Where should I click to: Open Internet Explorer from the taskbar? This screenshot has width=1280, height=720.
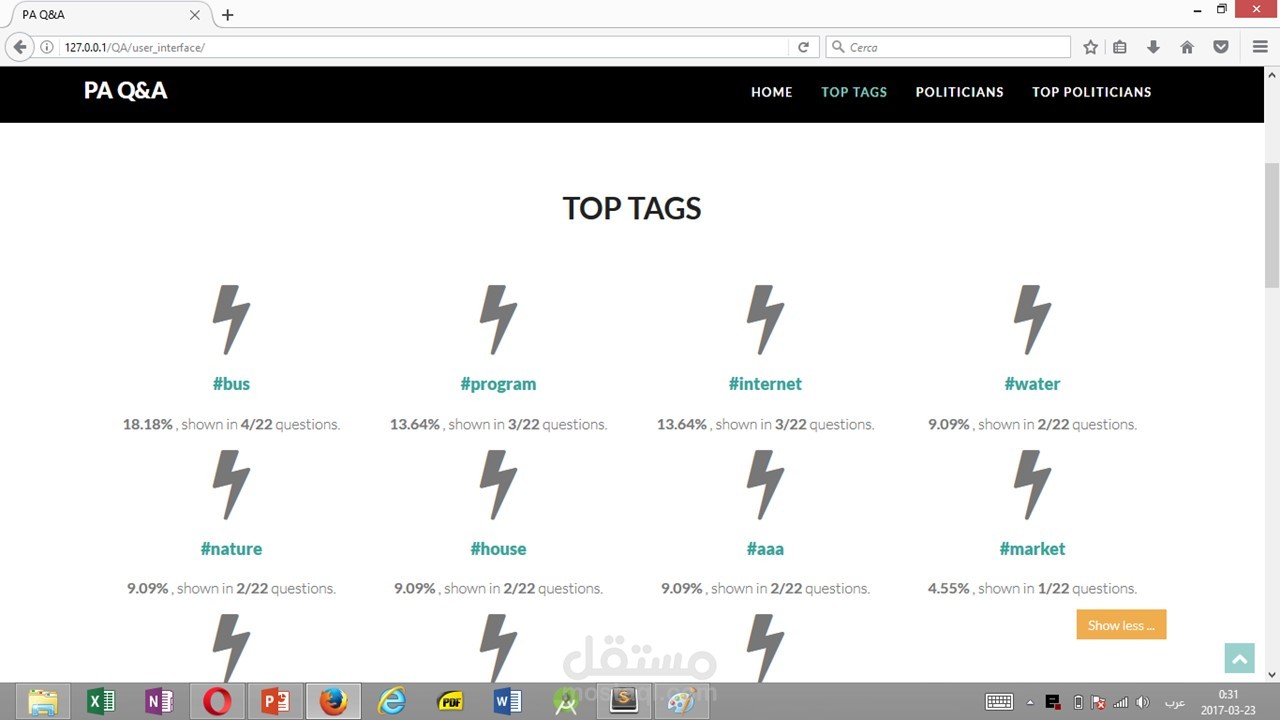[x=391, y=702]
